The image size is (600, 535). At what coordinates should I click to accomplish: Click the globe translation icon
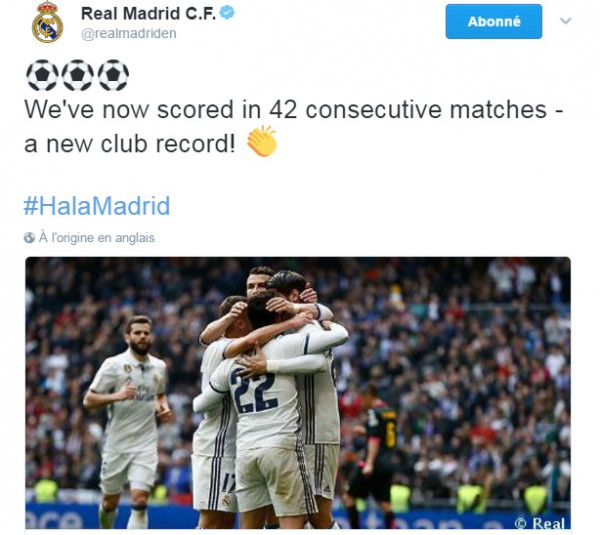29,238
